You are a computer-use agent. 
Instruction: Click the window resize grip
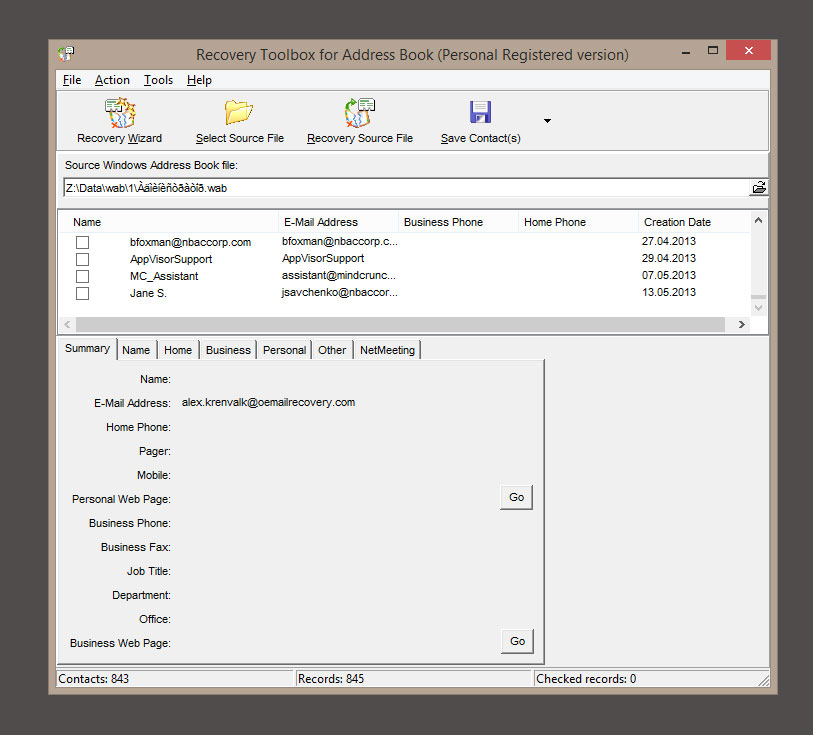[x=763, y=680]
